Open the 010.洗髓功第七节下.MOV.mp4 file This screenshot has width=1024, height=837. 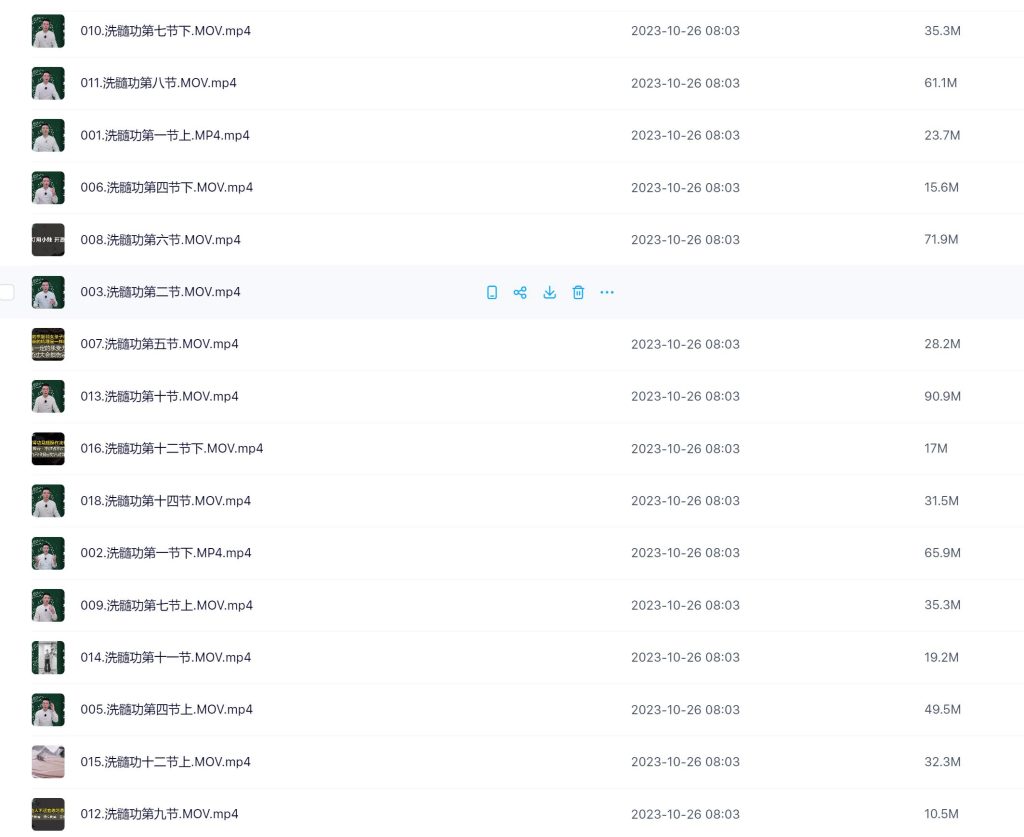(165, 31)
